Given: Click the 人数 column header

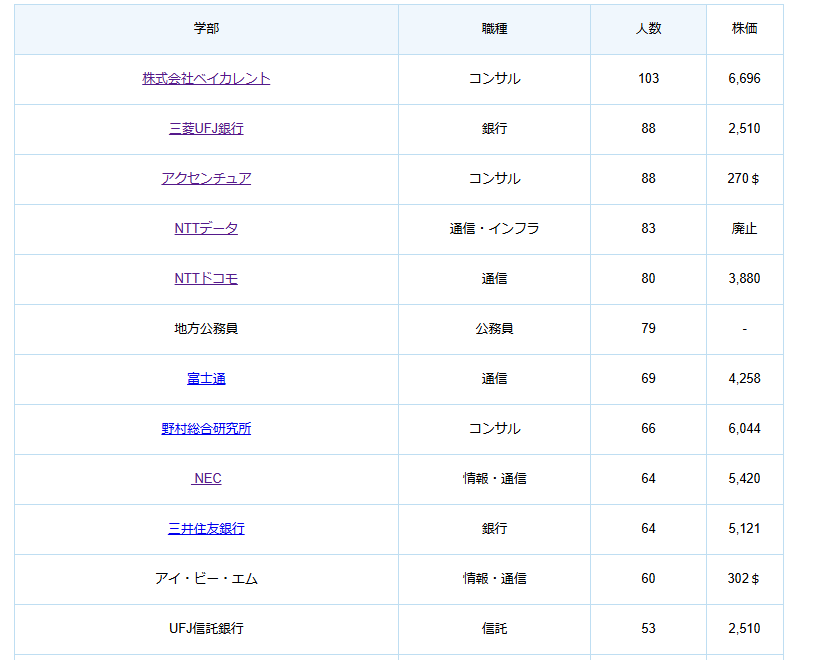Looking at the screenshot, I should point(648,29).
